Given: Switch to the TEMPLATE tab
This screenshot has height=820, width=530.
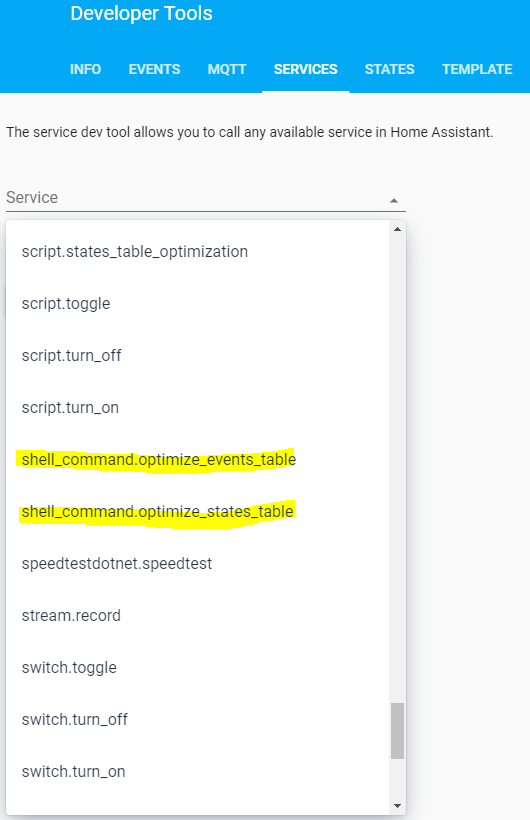Looking at the screenshot, I should 477,69.
